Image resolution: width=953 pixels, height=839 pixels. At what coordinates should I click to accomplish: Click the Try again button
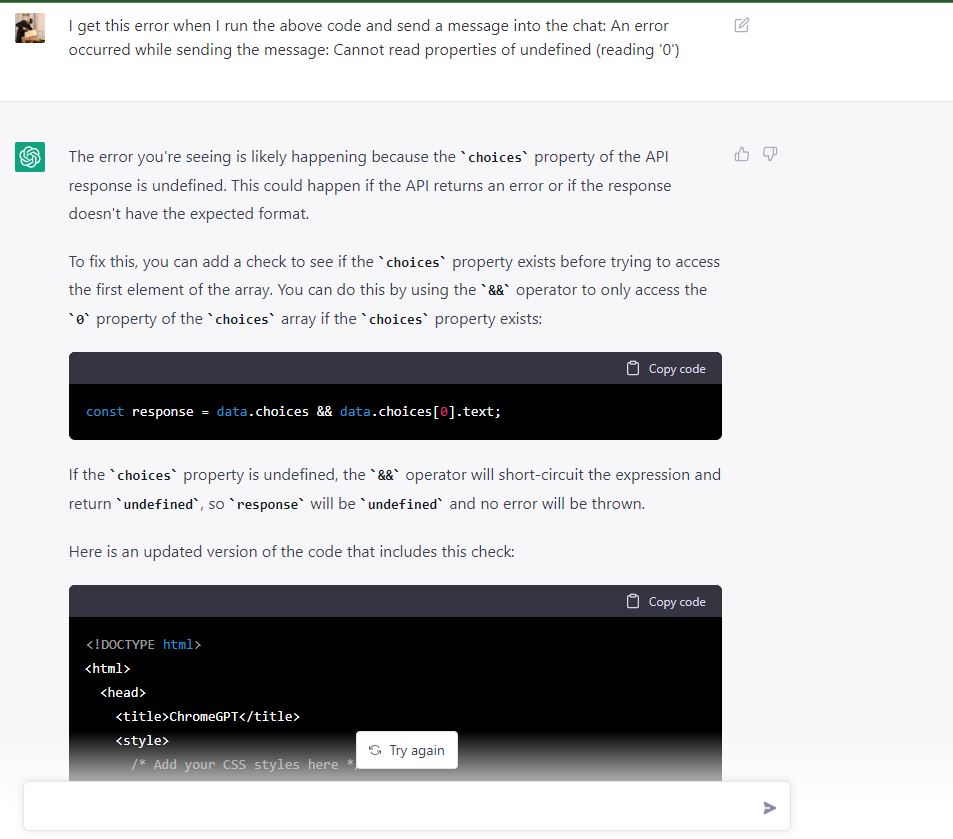407,750
